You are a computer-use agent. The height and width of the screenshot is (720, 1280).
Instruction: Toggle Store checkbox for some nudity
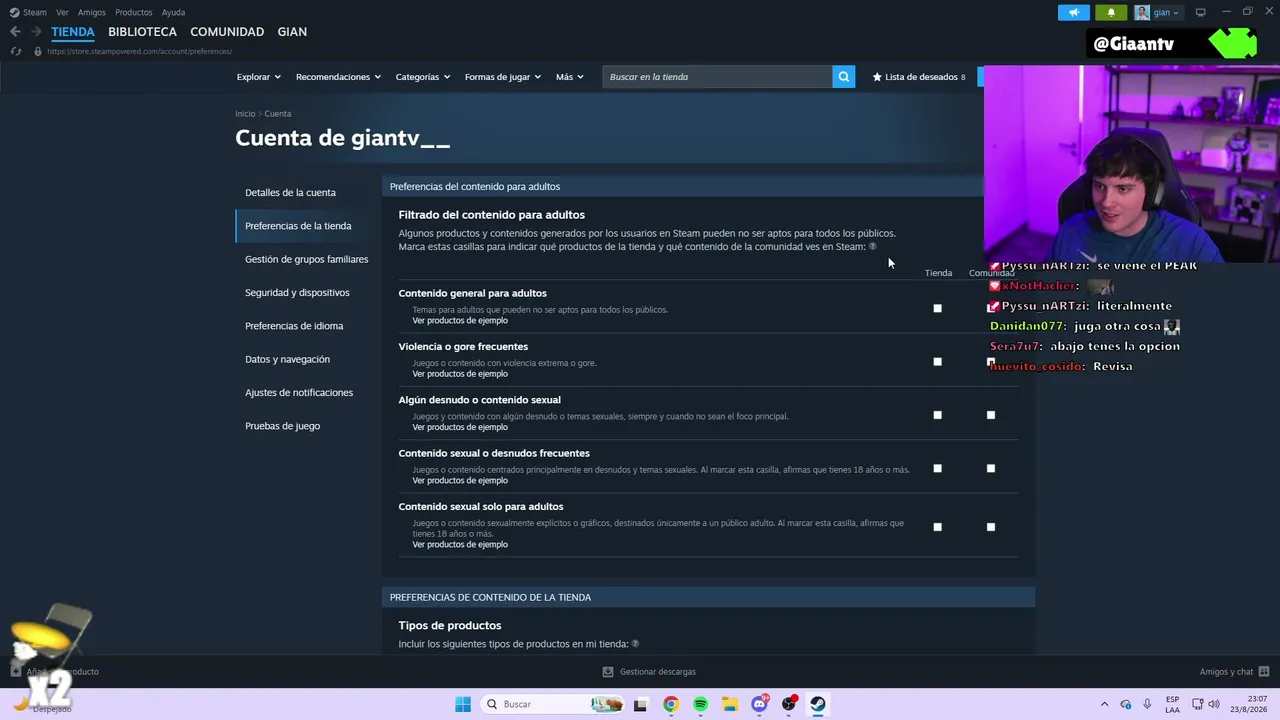pos(937,415)
